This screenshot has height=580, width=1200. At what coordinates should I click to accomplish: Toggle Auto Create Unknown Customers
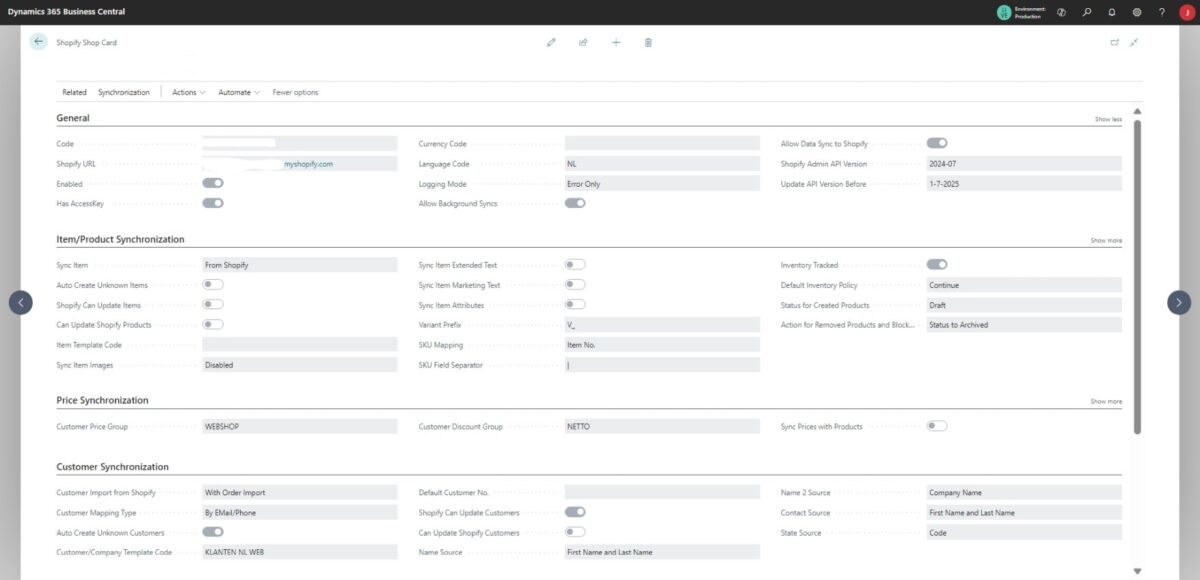coord(213,532)
